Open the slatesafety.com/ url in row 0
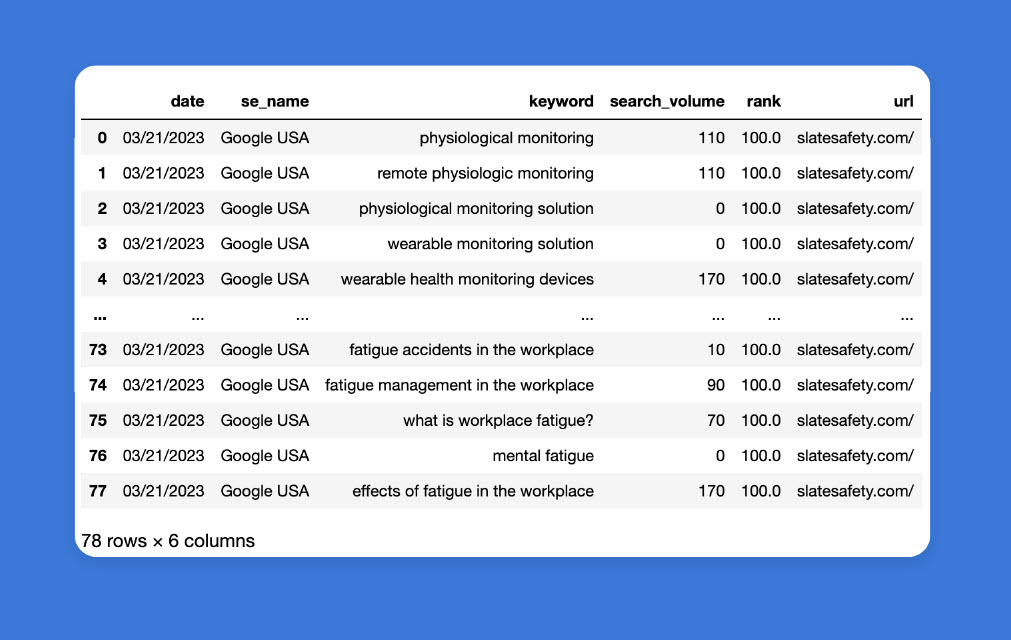This screenshot has width=1011, height=640. click(x=855, y=138)
